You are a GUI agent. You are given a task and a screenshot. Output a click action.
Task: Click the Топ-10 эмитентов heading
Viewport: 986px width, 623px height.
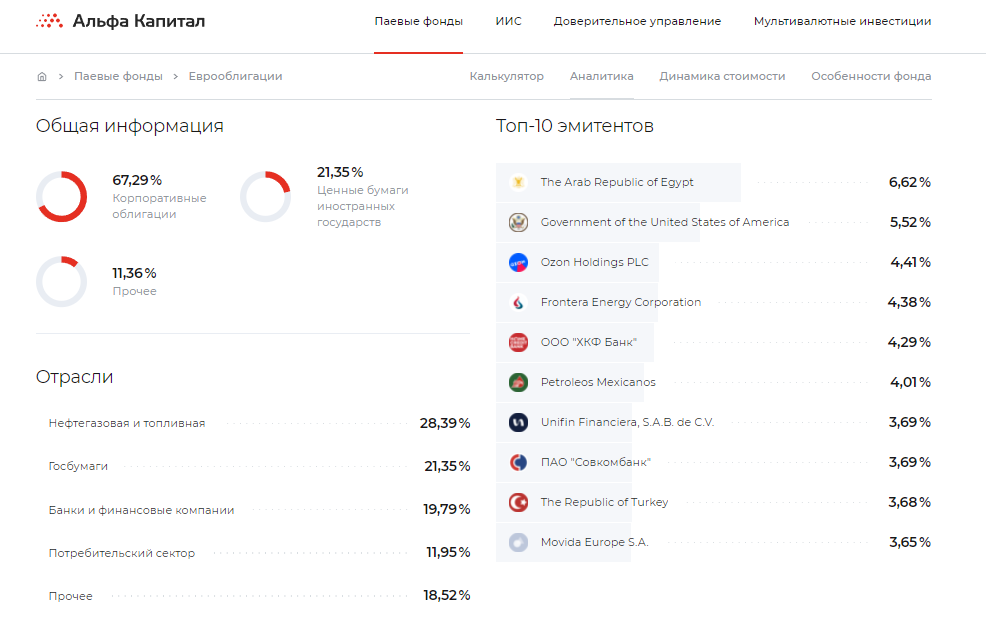575,126
